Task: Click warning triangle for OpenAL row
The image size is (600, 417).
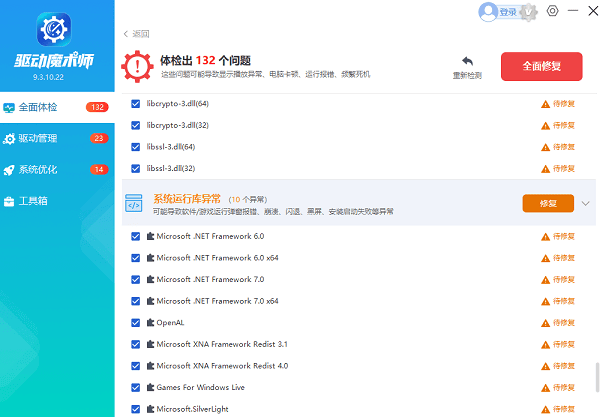Action: pyautogui.click(x=545, y=323)
